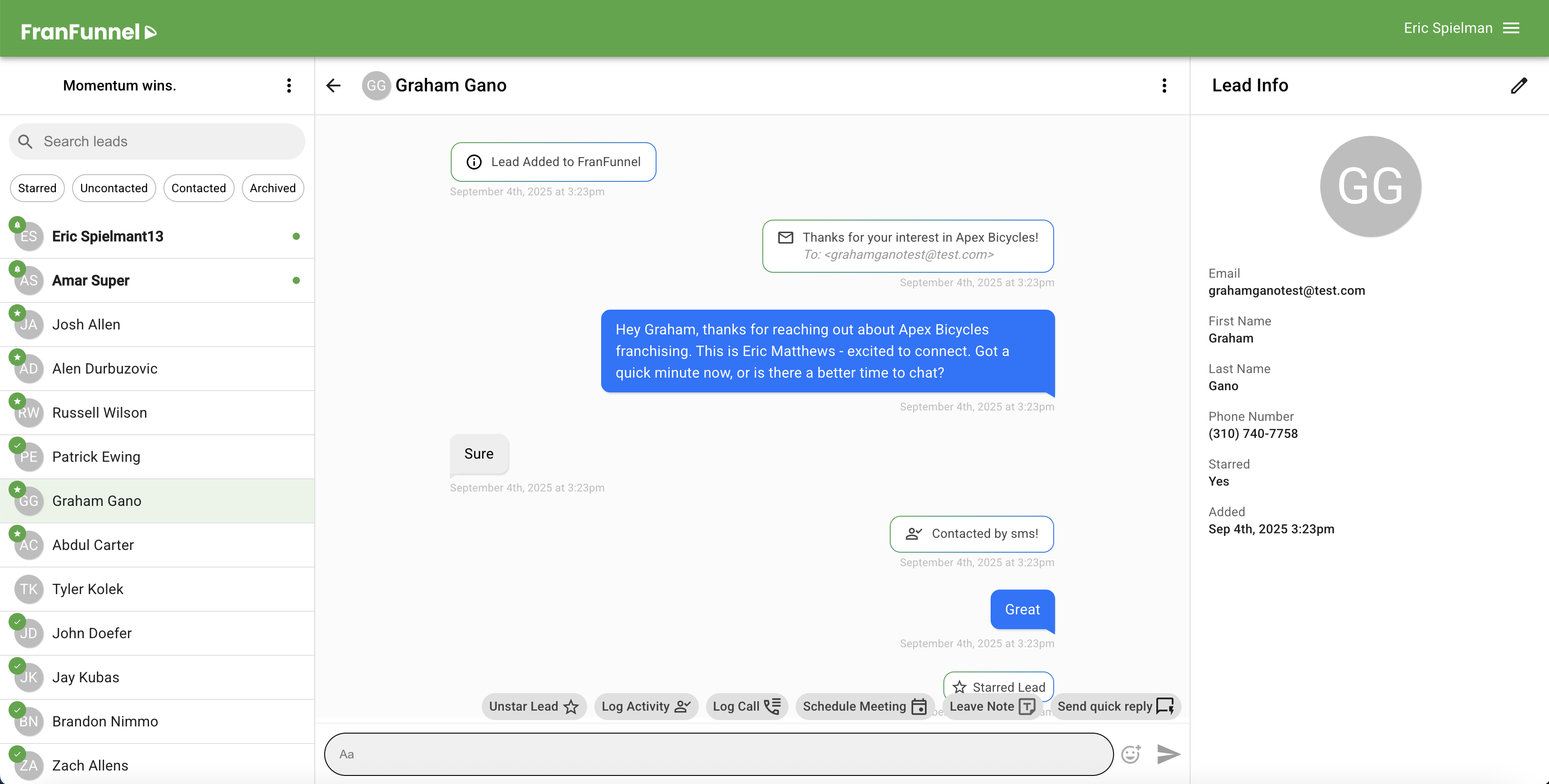
Task: Select Alen Durbuzovic in the lead list
Action: tap(157, 369)
